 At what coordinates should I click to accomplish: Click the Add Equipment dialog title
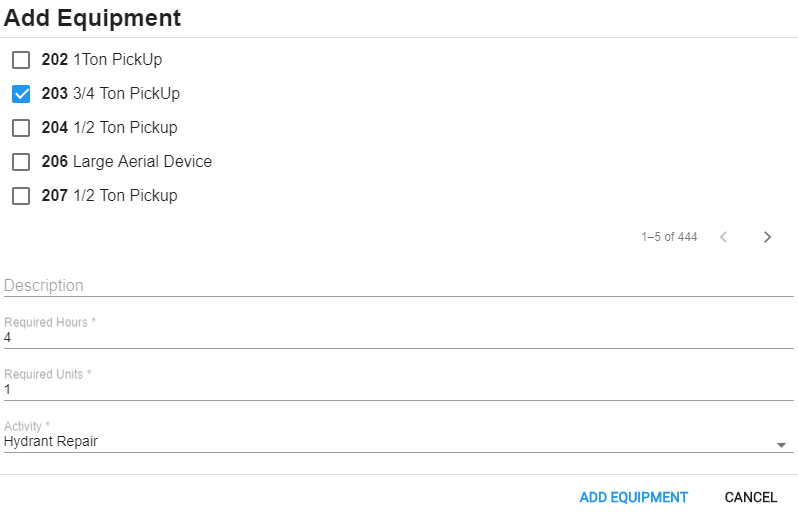(x=93, y=18)
